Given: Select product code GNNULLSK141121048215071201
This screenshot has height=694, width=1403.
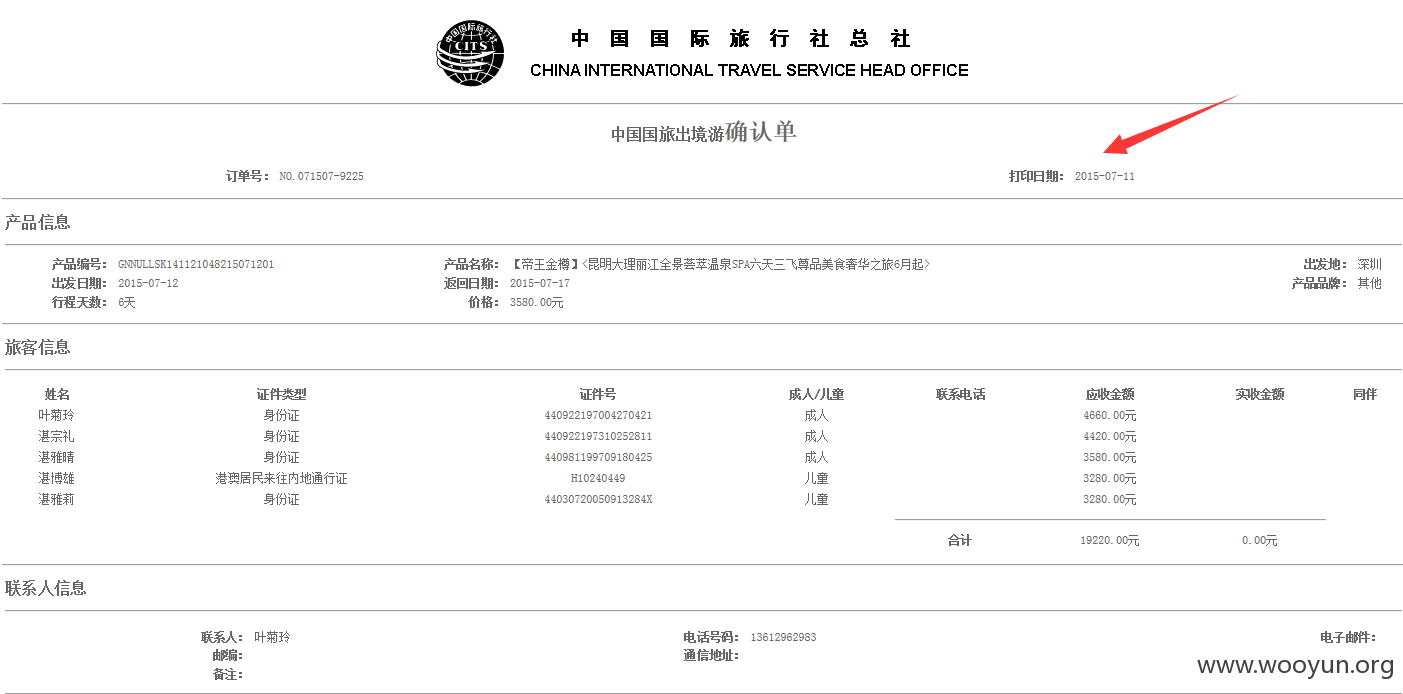Looking at the screenshot, I should [196, 264].
